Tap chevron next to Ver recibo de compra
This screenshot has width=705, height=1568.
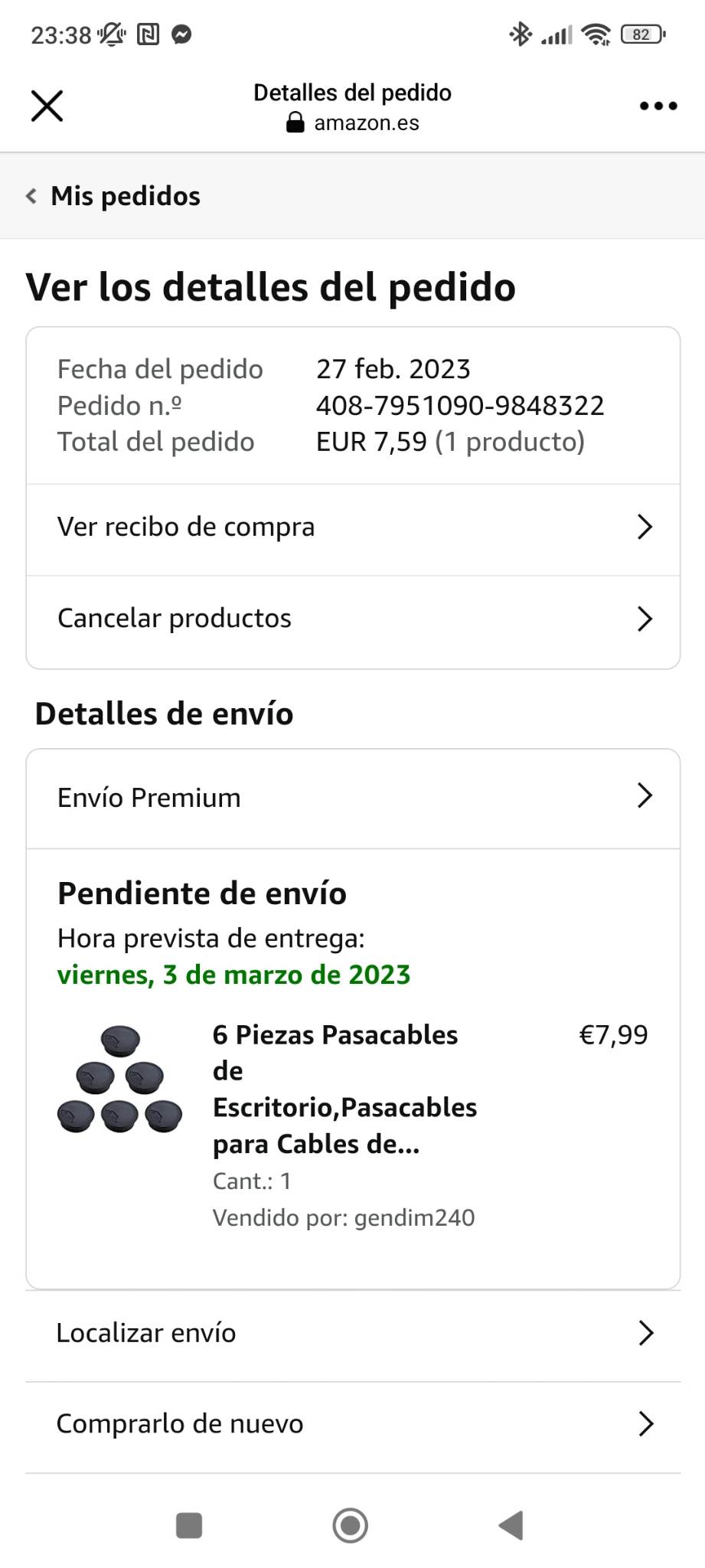[x=645, y=527]
